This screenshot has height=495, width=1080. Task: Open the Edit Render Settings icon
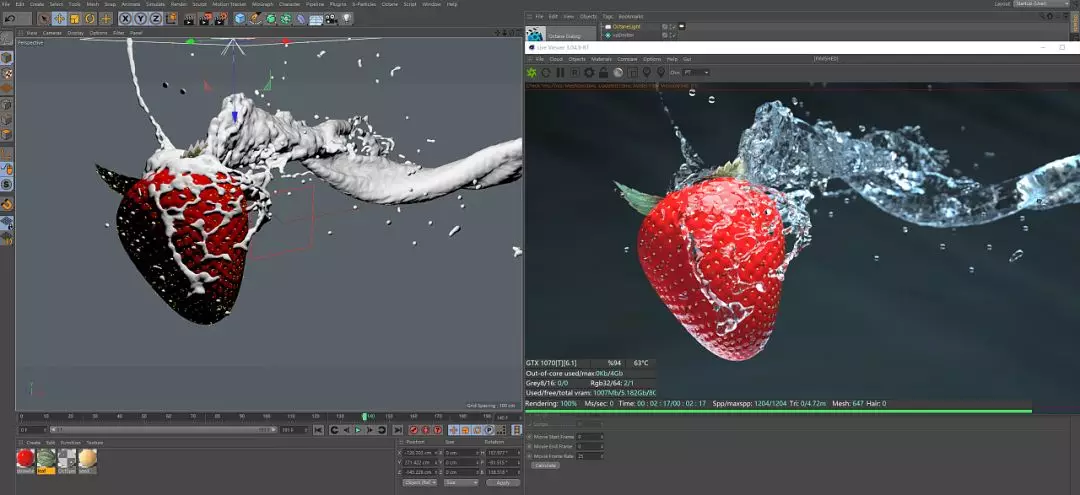tap(221, 19)
